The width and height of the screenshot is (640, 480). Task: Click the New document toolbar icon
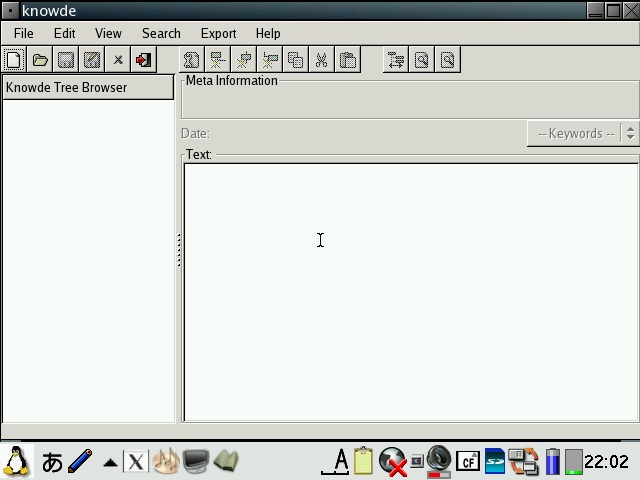click(14, 60)
